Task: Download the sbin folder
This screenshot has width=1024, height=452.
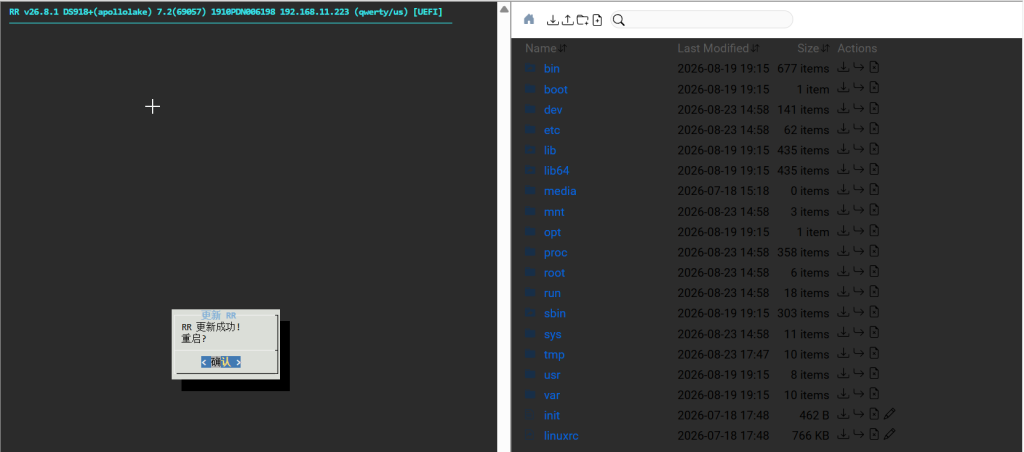Action: (844, 312)
